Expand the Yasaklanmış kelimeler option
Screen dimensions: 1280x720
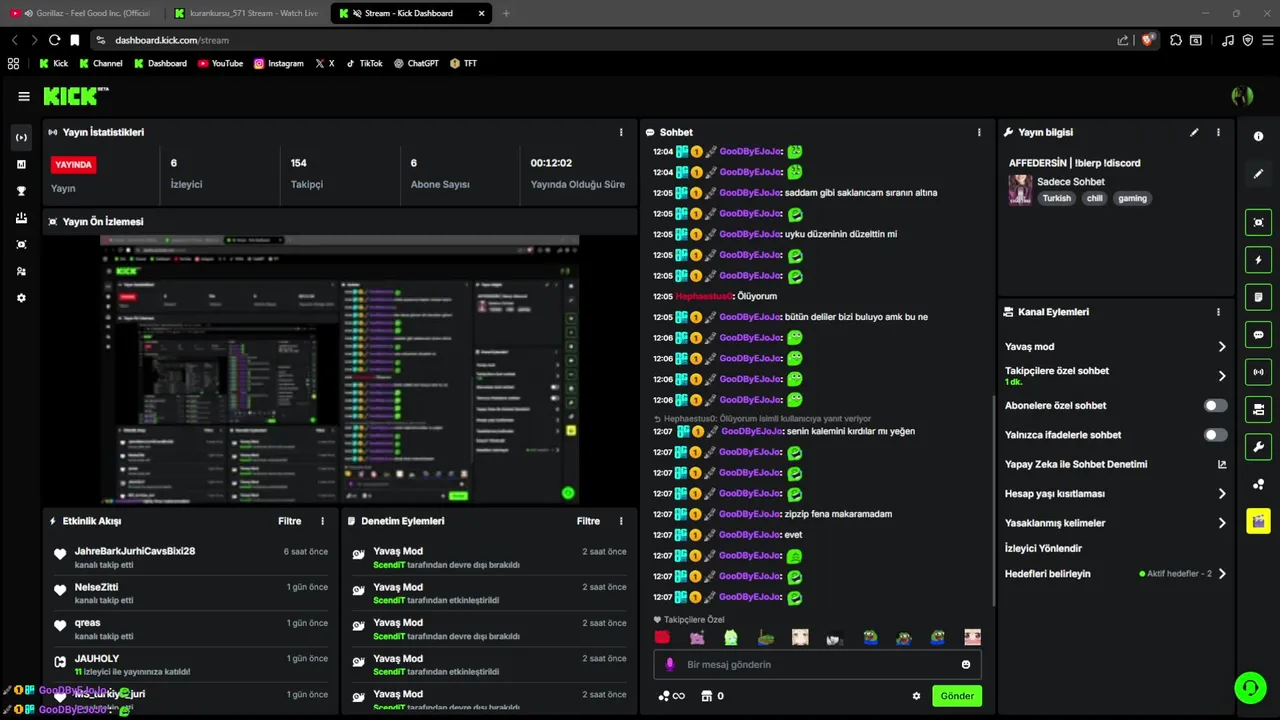tap(1116, 523)
